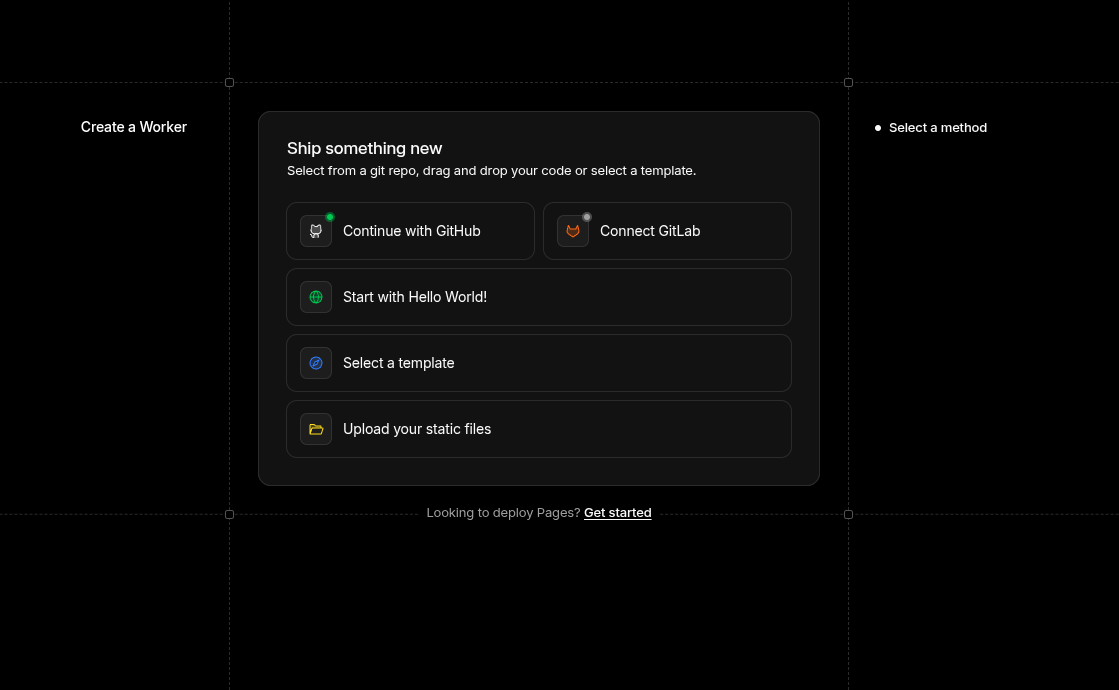Click the Create a Worker heading
This screenshot has width=1119, height=690.
(x=133, y=127)
